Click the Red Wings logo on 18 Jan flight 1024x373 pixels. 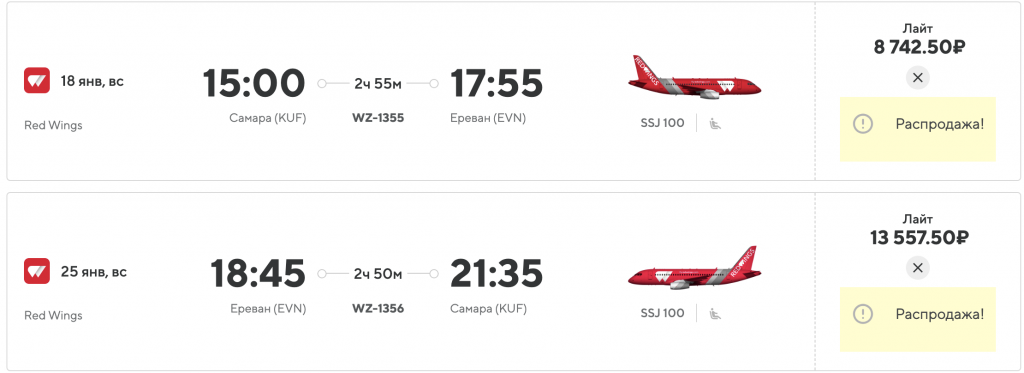[37, 80]
